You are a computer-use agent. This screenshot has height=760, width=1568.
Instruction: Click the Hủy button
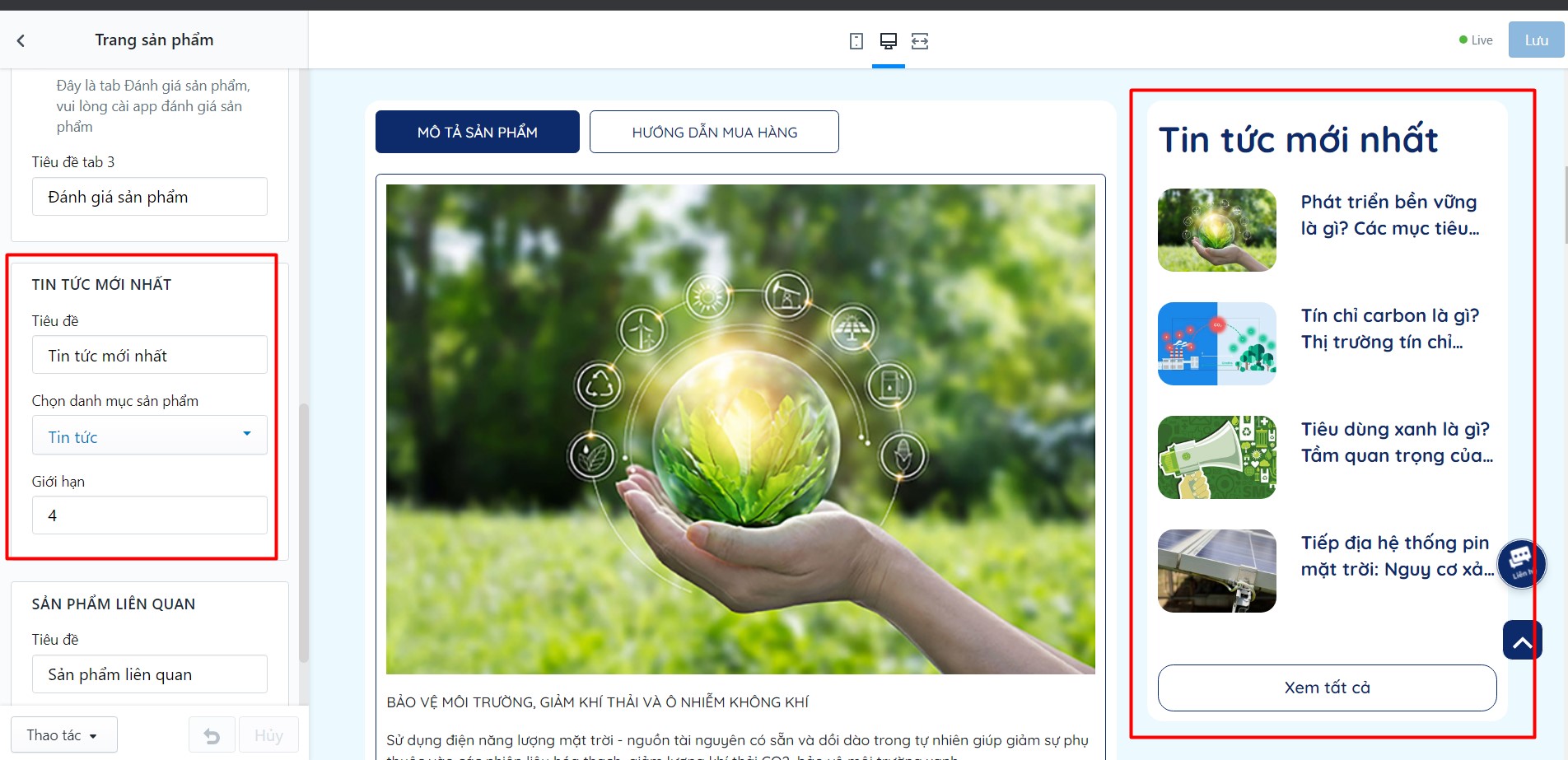(x=268, y=734)
